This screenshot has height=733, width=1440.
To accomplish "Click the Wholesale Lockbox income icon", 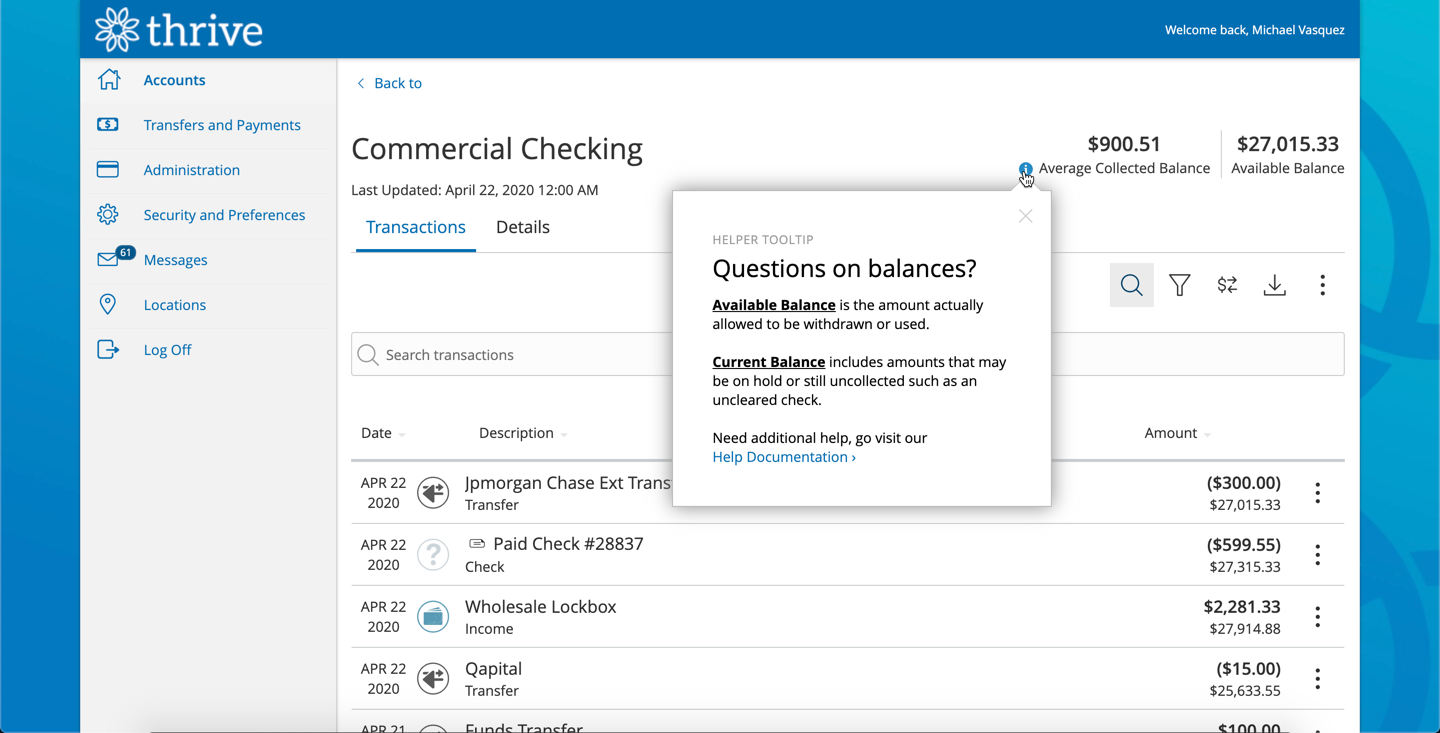I will pos(433,617).
